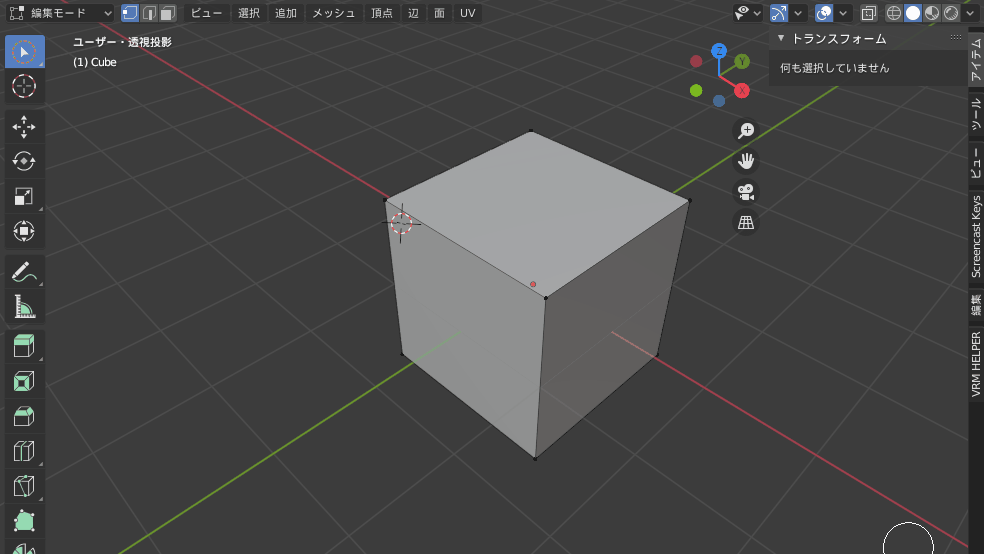Open the 頂点 menu

point(382,13)
